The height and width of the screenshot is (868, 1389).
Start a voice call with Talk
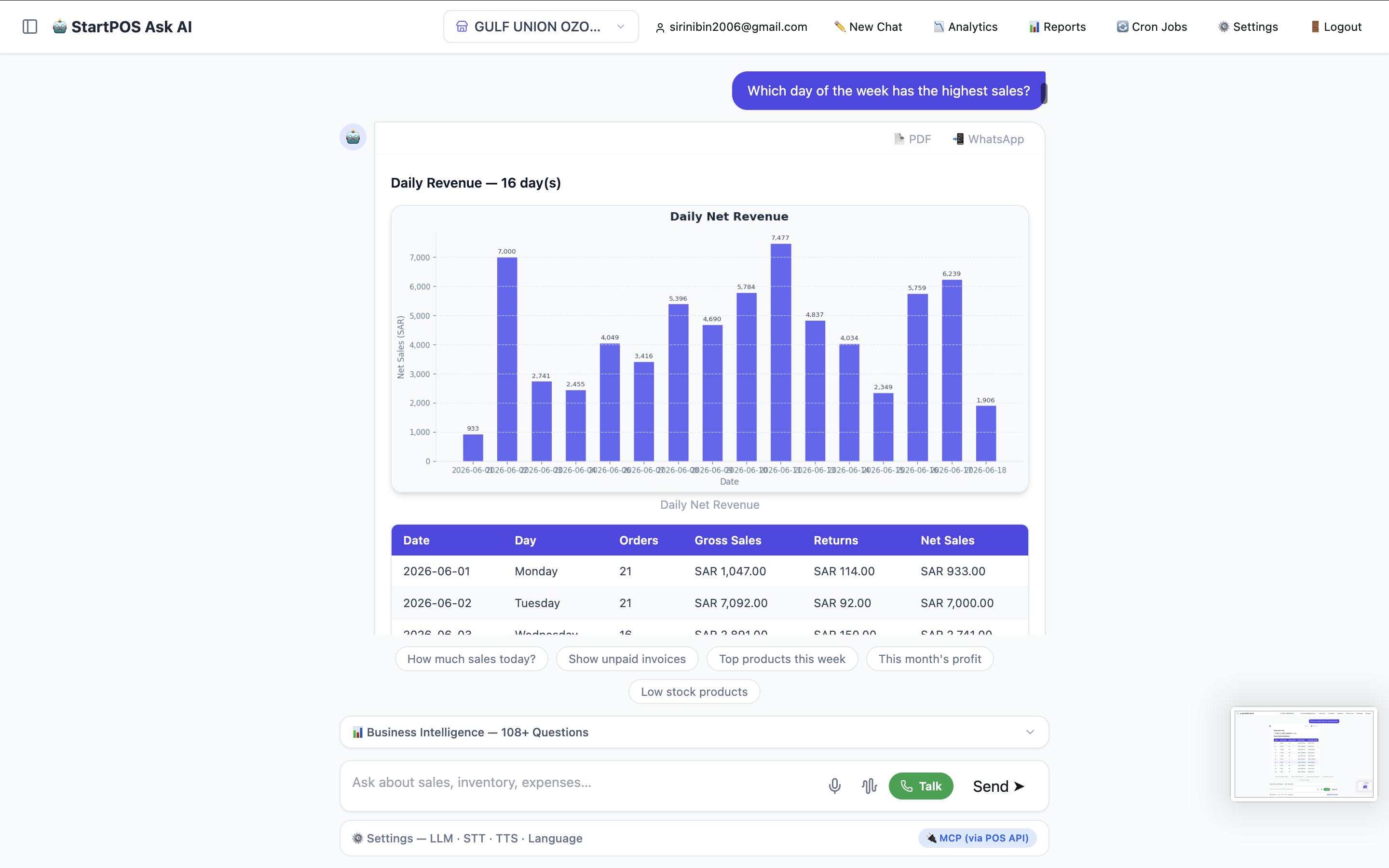coord(921,786)
